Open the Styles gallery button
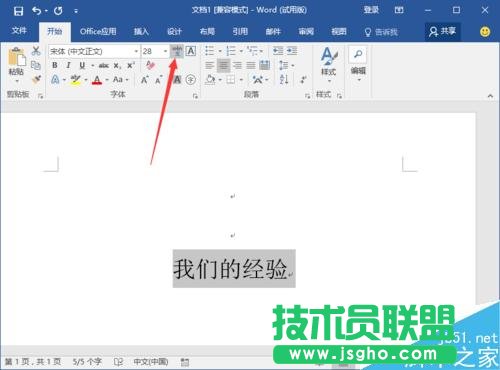 [329, 63]
